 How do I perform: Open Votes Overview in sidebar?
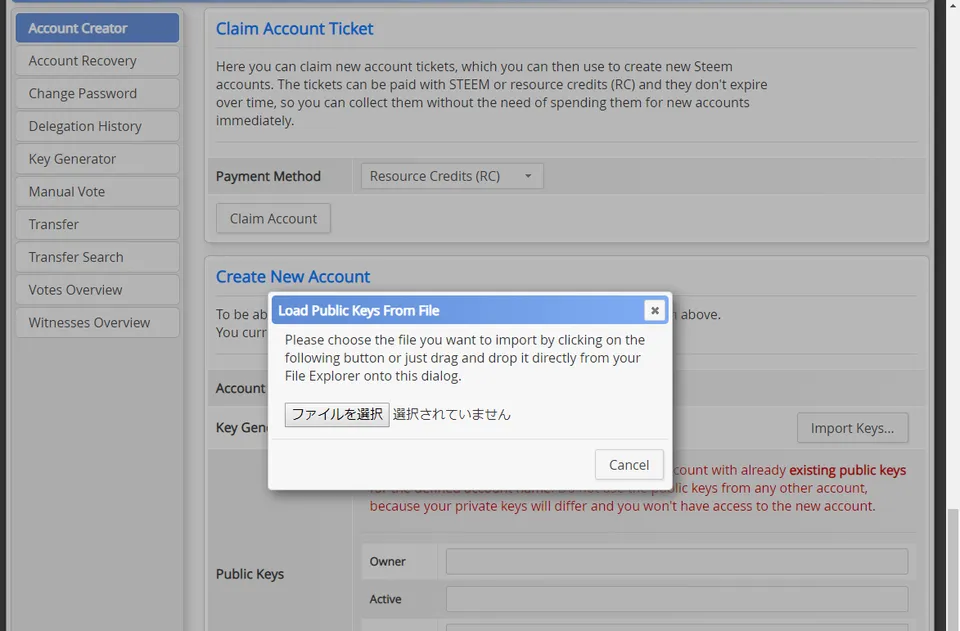pyautogui.click(x=97, y=290)
